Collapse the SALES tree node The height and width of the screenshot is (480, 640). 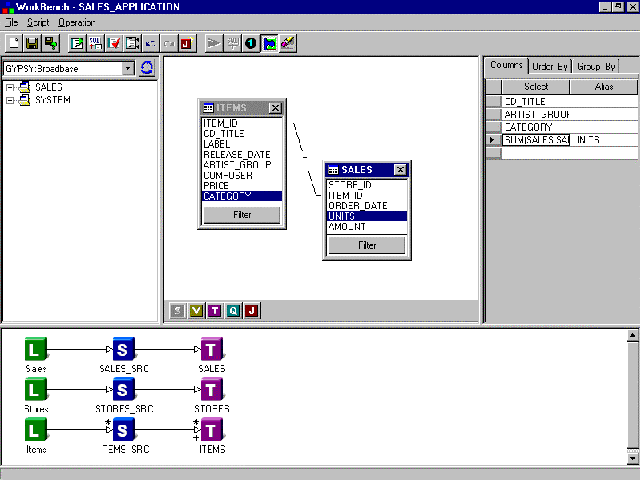point(10,88)
